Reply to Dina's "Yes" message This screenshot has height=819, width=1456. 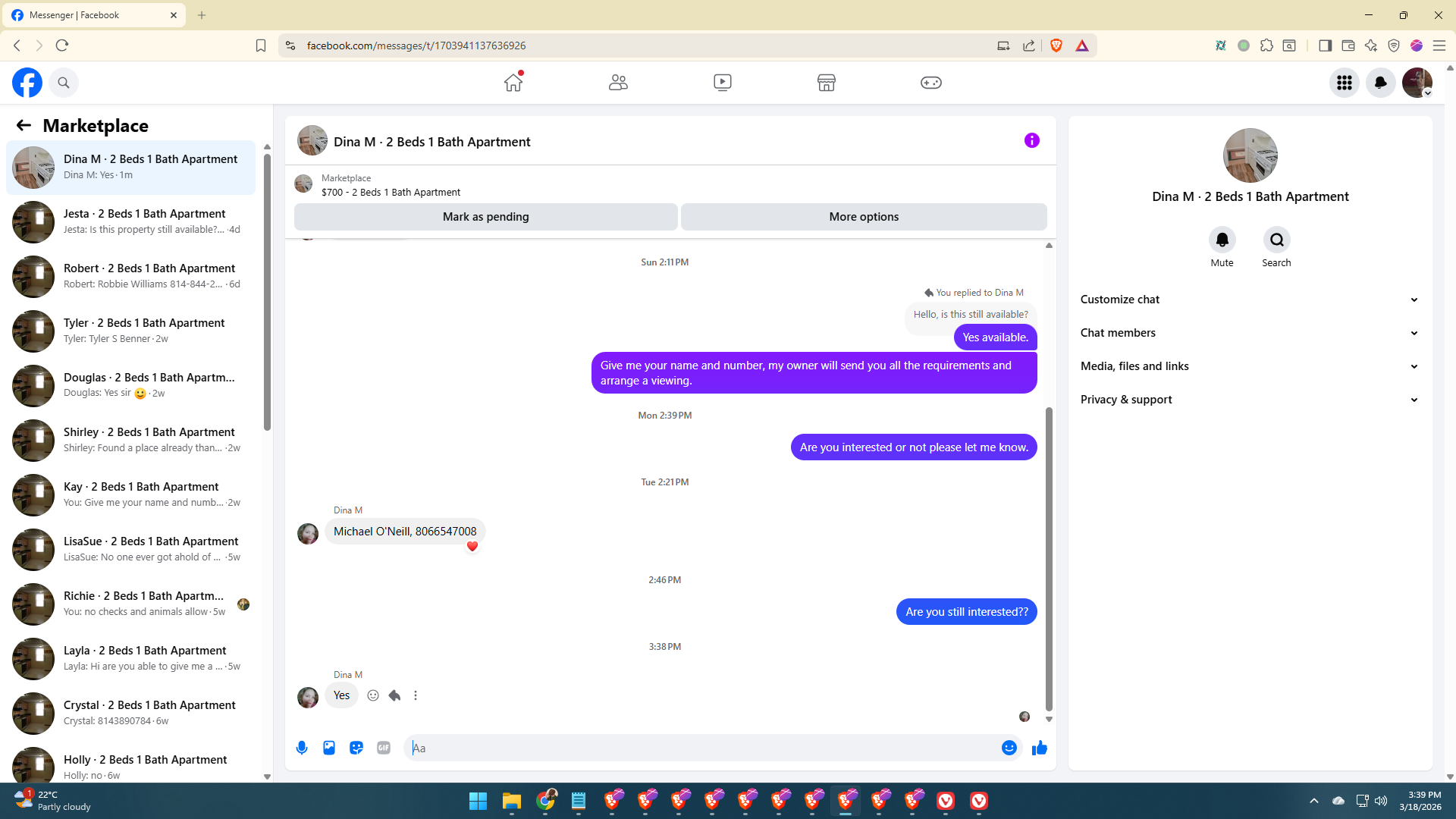[394, 695]
